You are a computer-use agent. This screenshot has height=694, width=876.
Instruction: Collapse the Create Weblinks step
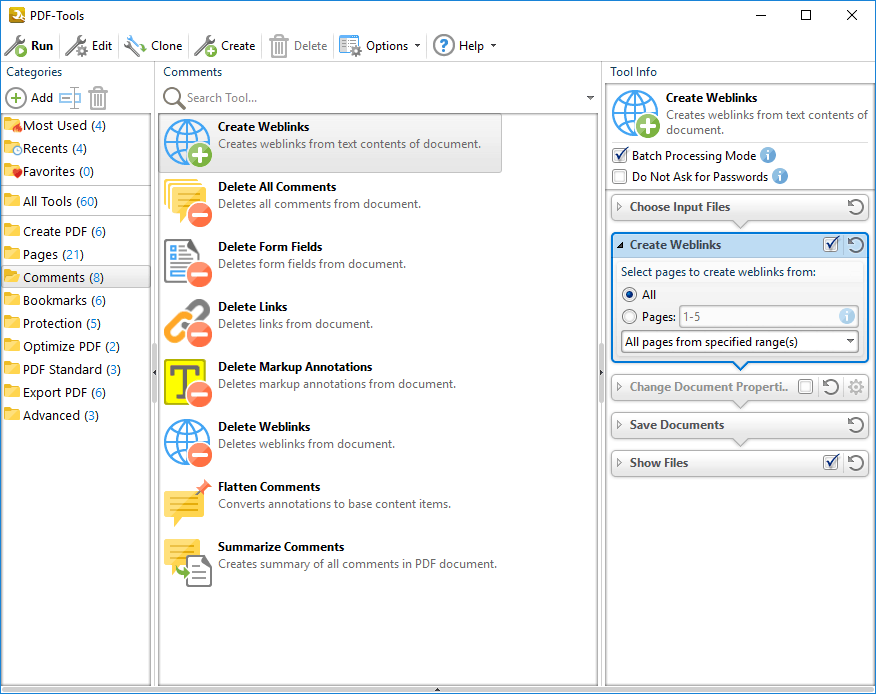point(620,245)
